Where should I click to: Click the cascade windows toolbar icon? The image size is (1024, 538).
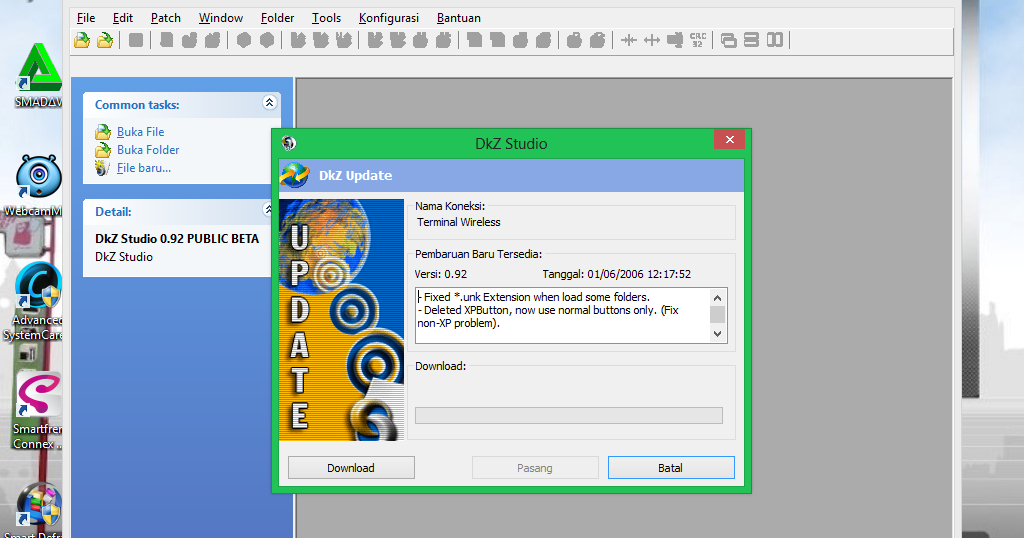728,40
